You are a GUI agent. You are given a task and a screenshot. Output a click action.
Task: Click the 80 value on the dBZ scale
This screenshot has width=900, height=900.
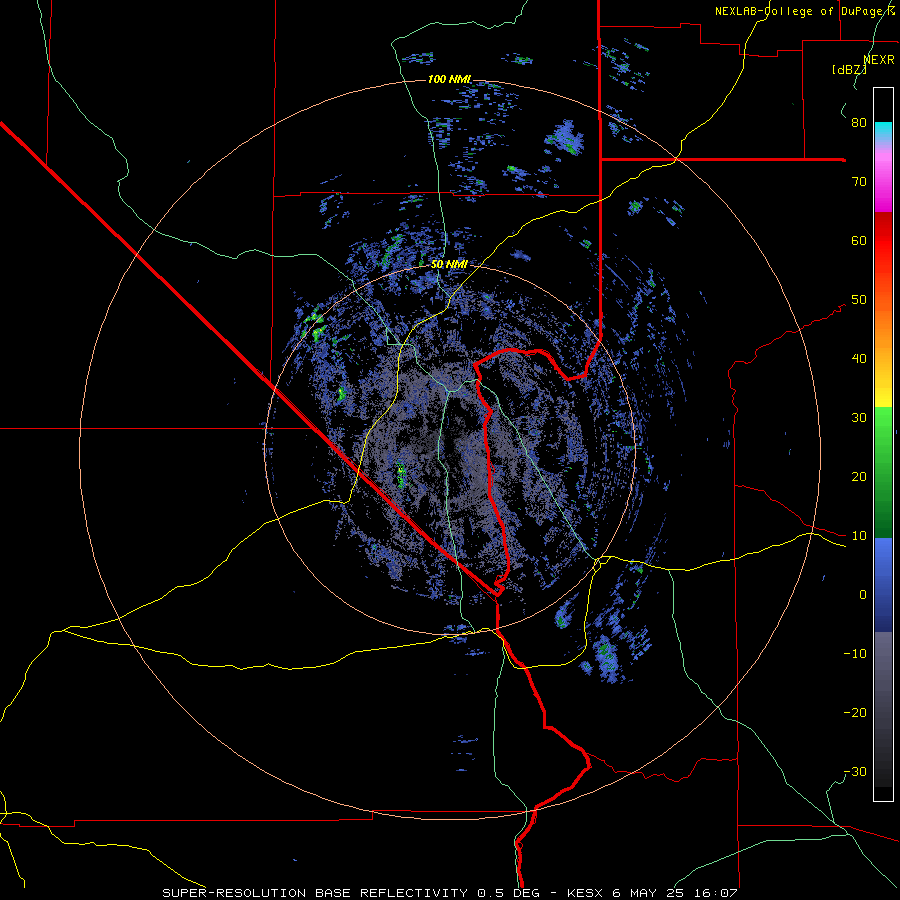tap(859, 123)
